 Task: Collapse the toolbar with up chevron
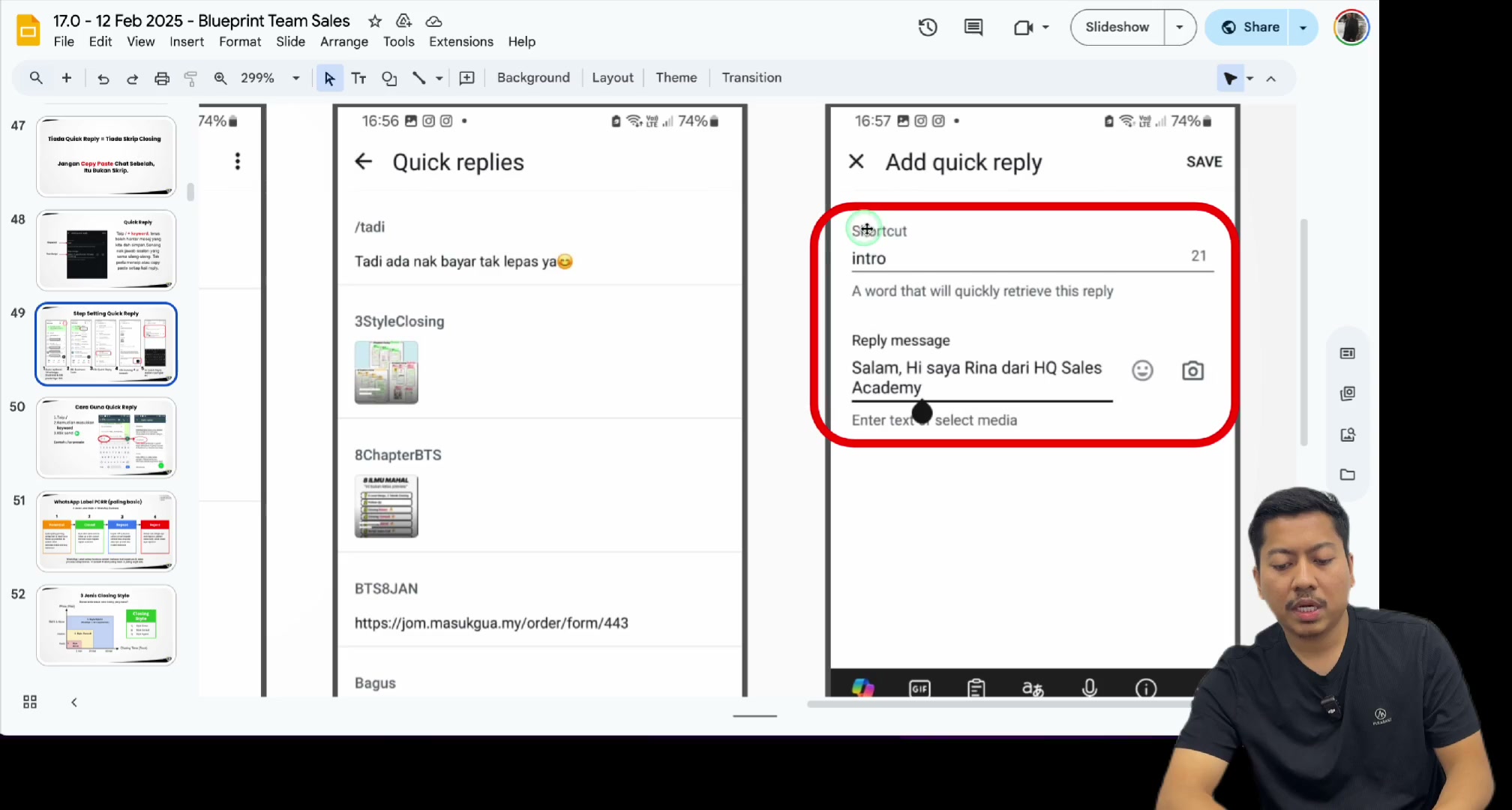(x=1271, y=78)
